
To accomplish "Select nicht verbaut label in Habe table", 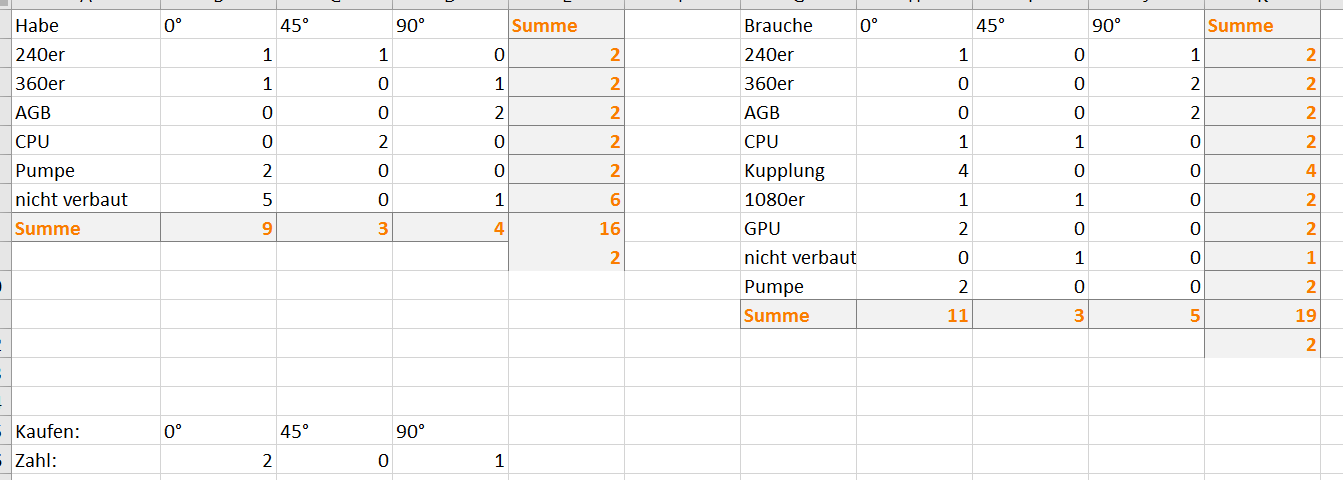I will 86,199.
